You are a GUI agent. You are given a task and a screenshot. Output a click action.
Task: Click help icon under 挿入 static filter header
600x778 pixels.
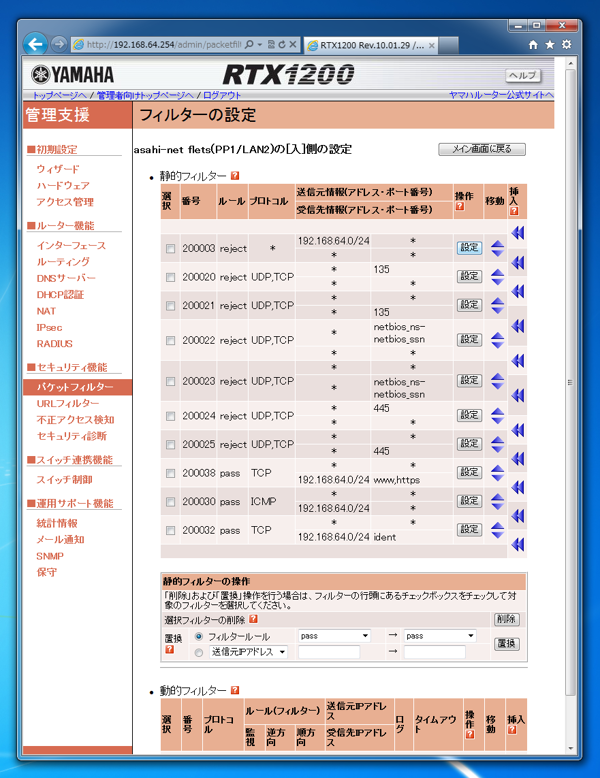coord(514,211)
